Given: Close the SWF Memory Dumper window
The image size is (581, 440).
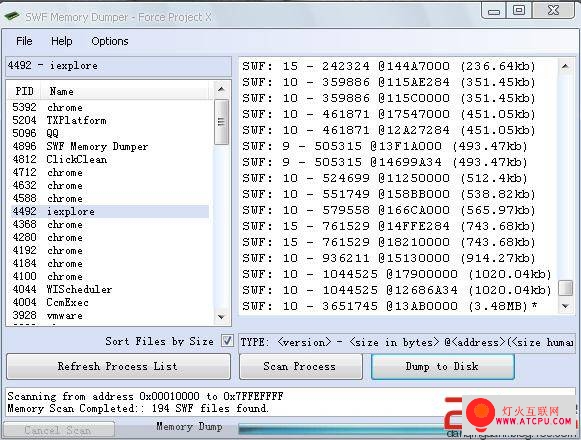Looking at the screenshot, I should [553, 10].
